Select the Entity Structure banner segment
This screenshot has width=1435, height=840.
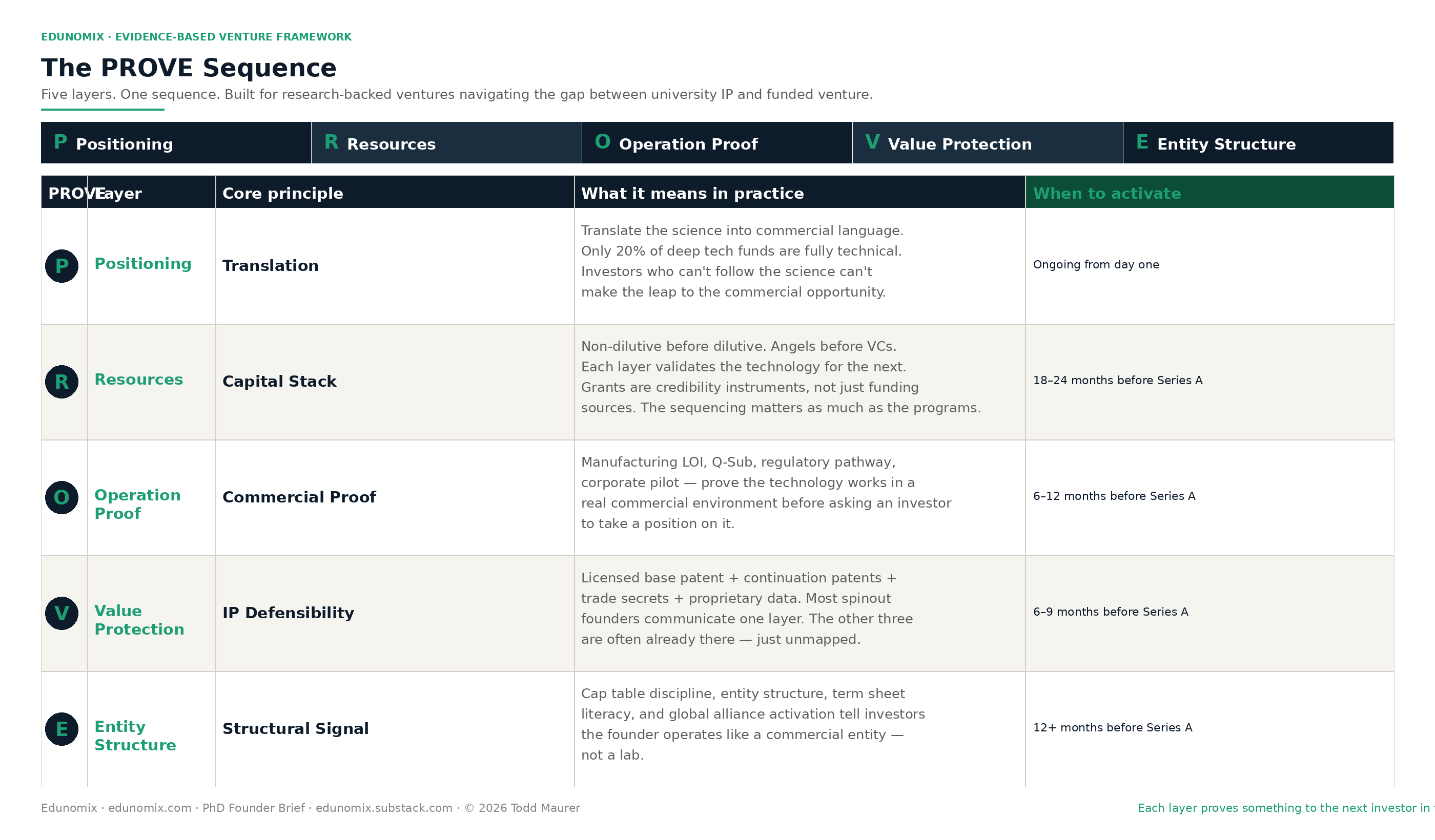coord(1259,143)
